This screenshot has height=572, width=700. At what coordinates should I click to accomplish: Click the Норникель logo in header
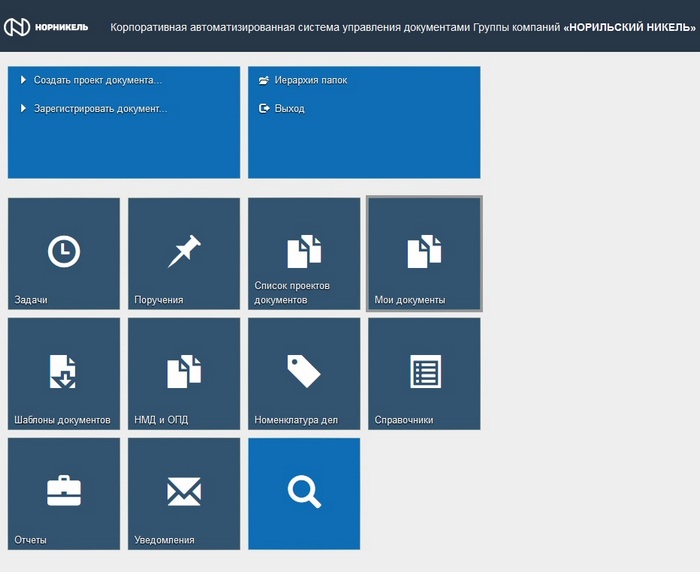tap(46, 26)
